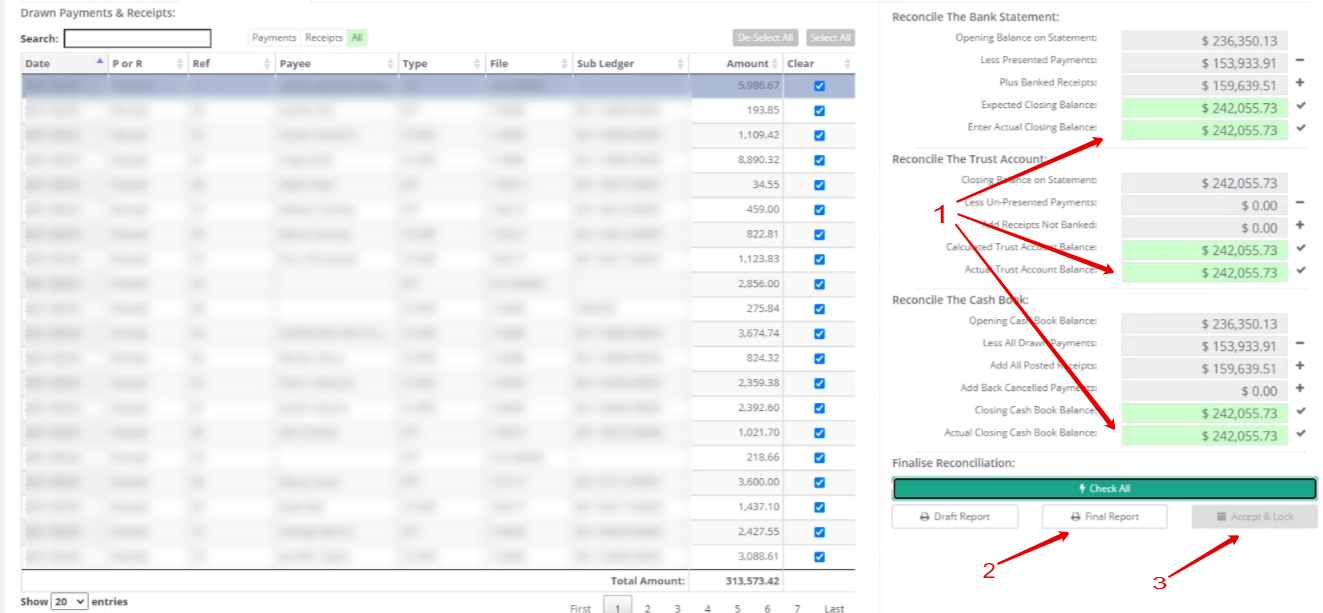Click plus icon beside Plus Banked Receipts

coord(1300,84)
